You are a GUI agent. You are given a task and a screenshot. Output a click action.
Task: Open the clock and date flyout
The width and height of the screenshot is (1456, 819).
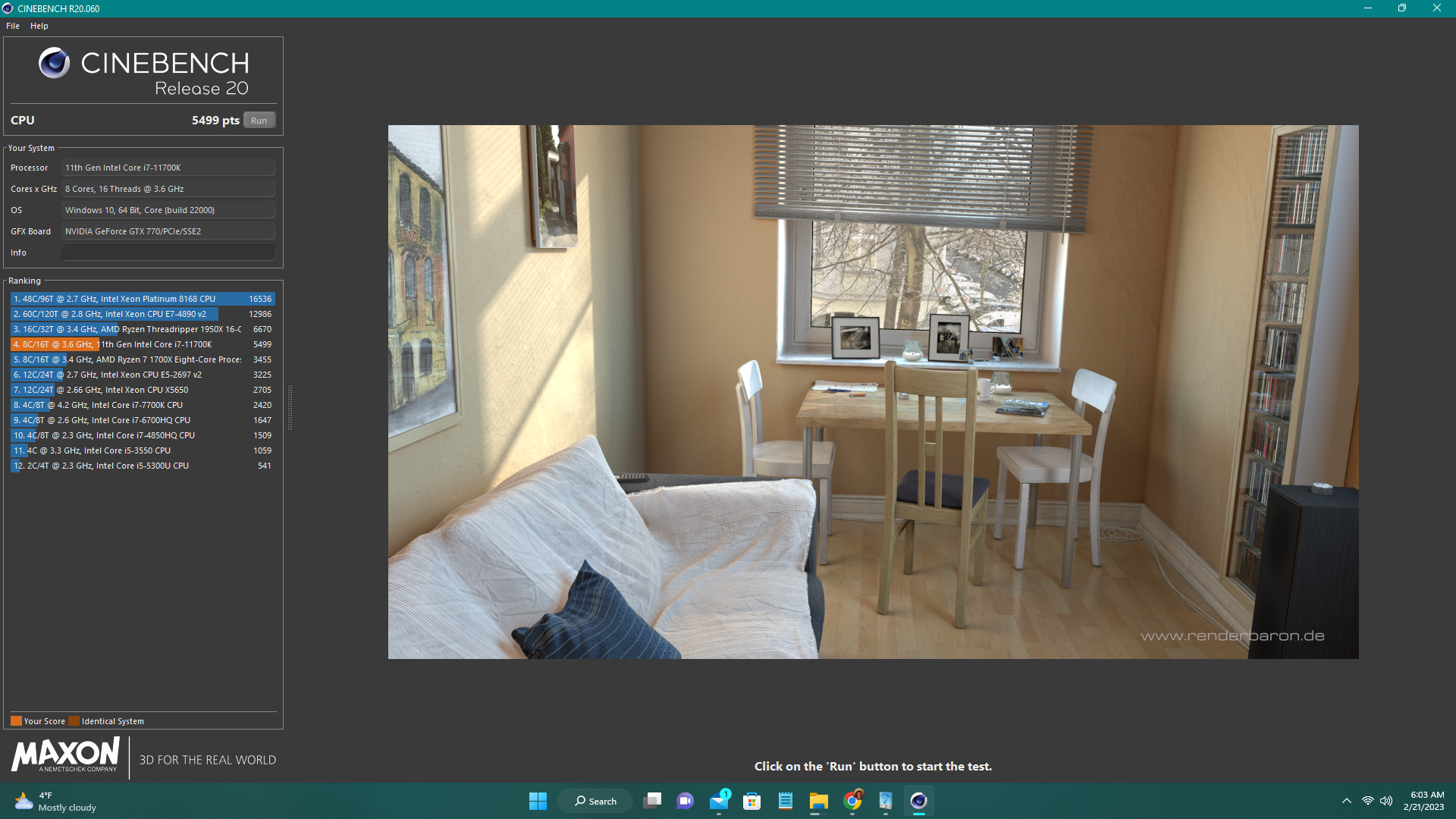[x=1423, y=801]
